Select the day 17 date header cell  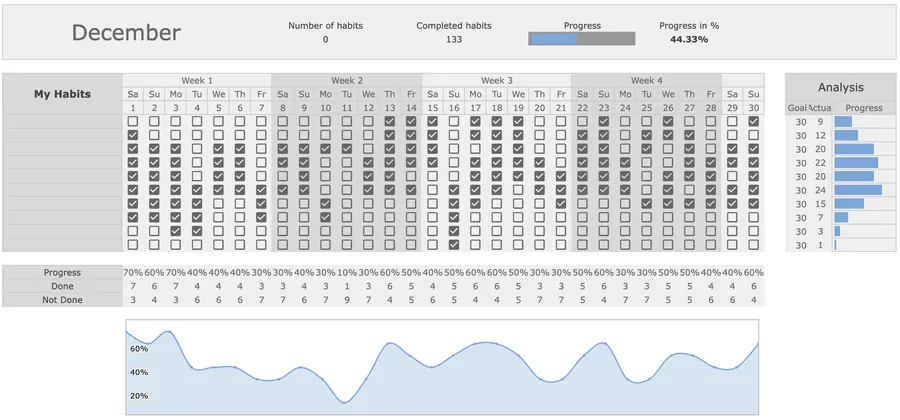click(x=475, y=108)
